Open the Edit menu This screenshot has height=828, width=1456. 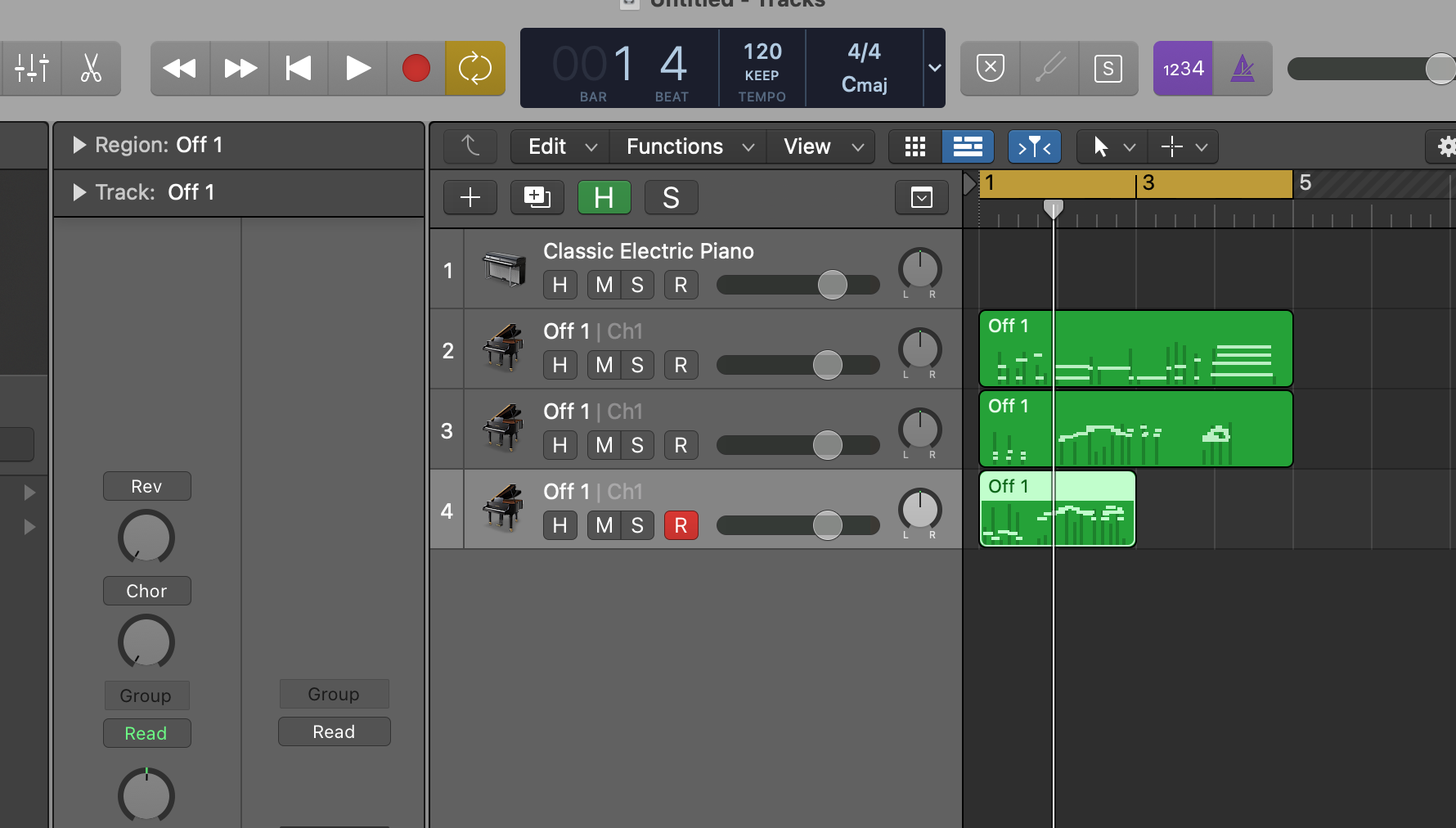(x=561, y=146)
